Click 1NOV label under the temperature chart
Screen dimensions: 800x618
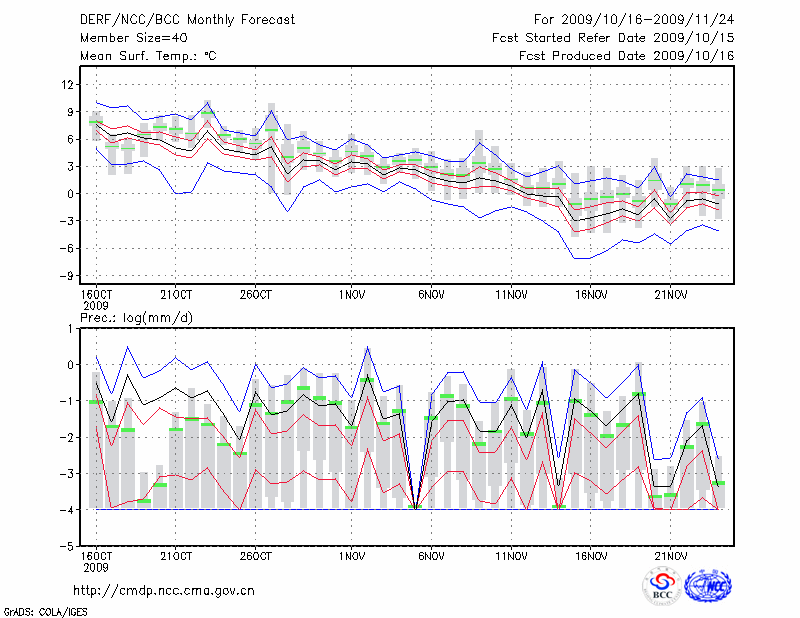(x=351, y=294)
